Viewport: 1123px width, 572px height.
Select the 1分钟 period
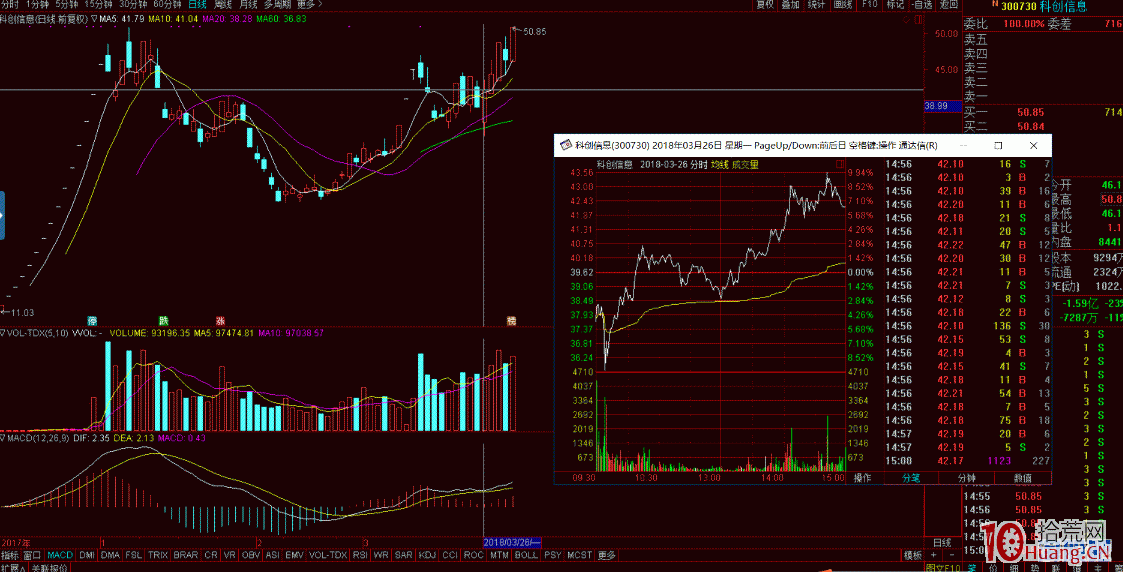[37, 4]
